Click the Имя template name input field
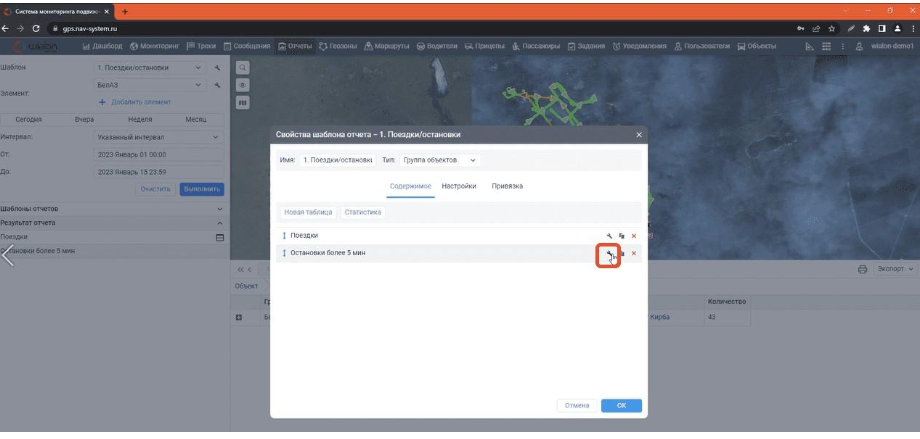The width and height of the screenshot is (920, 439). (x=338, y=160)
